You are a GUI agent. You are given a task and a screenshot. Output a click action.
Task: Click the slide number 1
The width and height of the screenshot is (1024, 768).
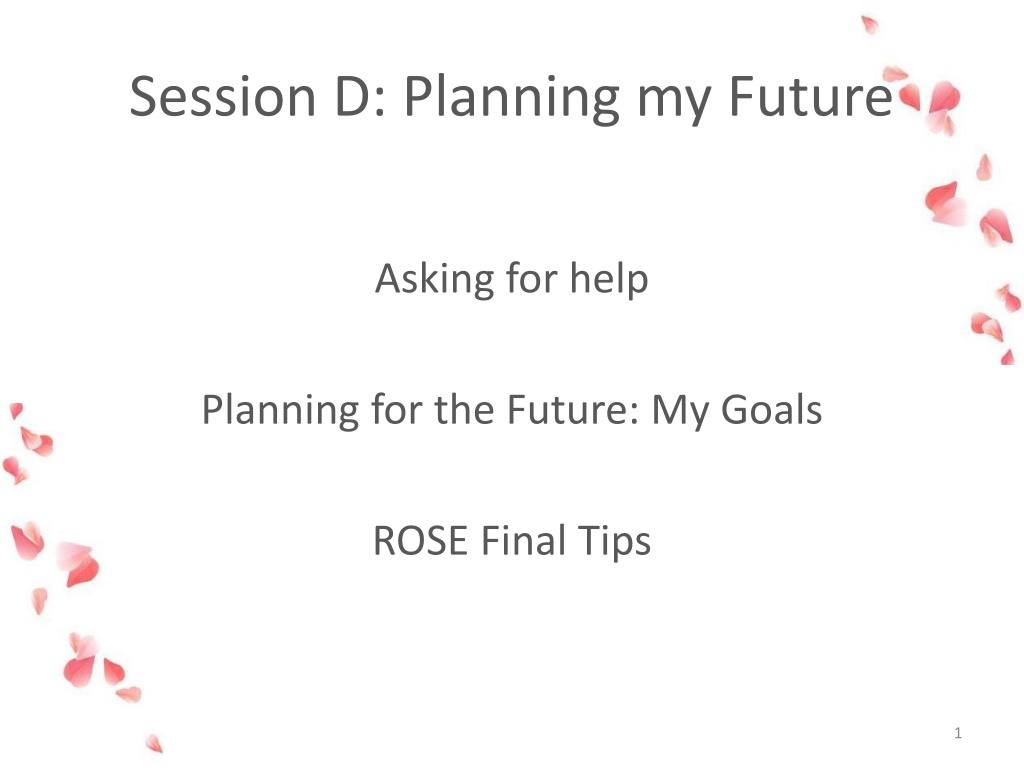pos(957,733)
